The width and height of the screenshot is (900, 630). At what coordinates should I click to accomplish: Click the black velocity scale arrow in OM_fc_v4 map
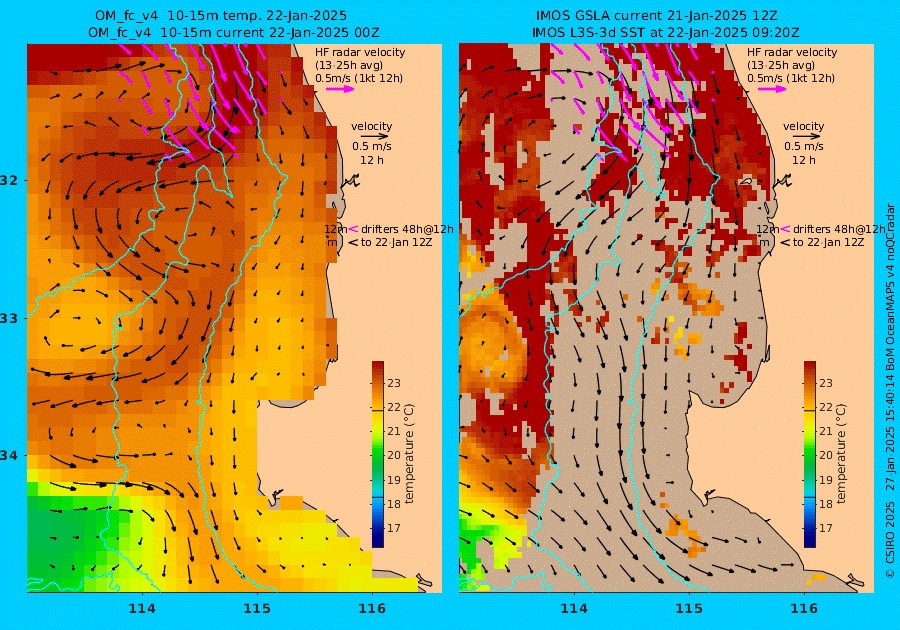(x=375, y=137)
